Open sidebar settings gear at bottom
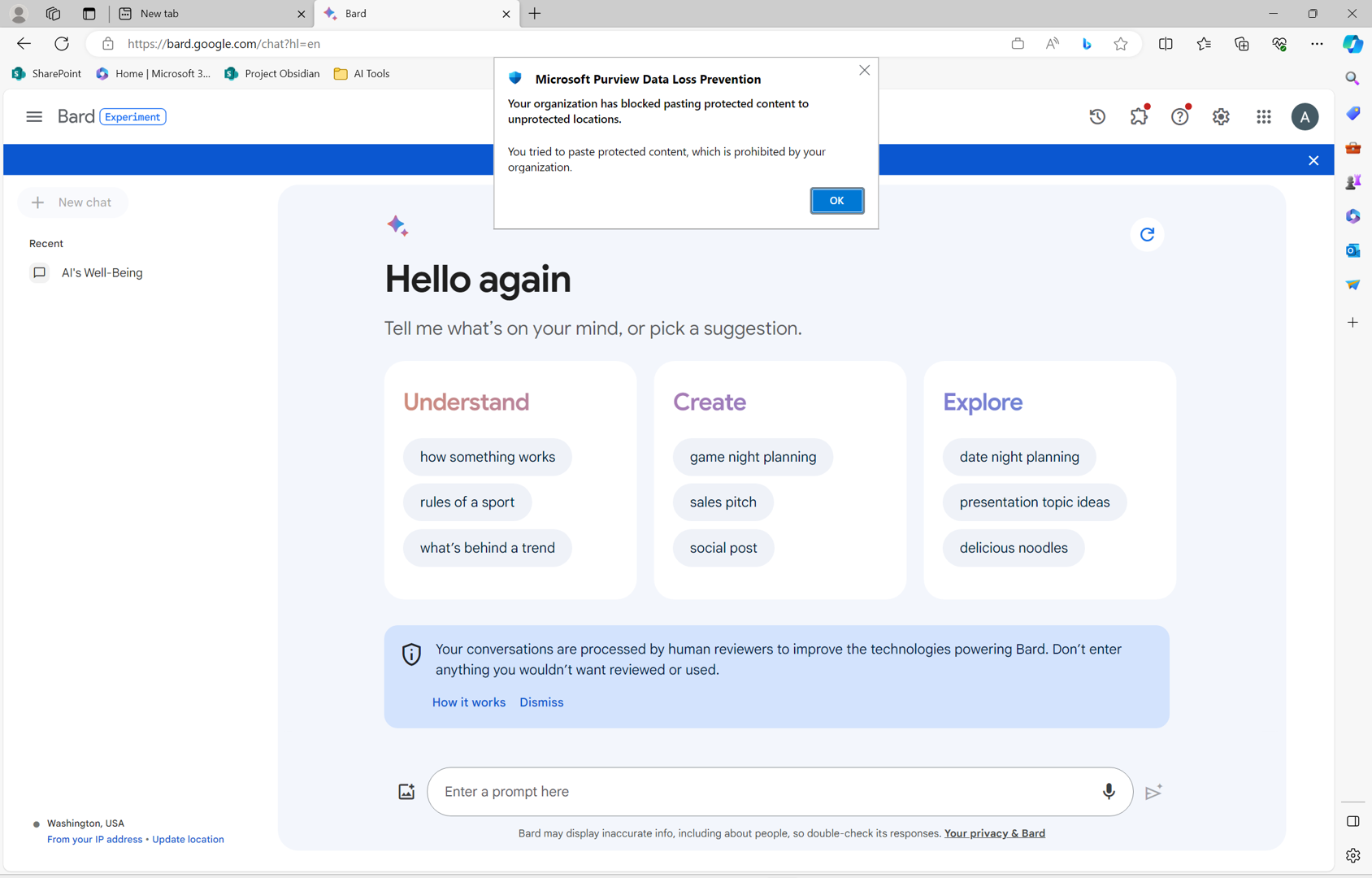 click(1352, 855)
